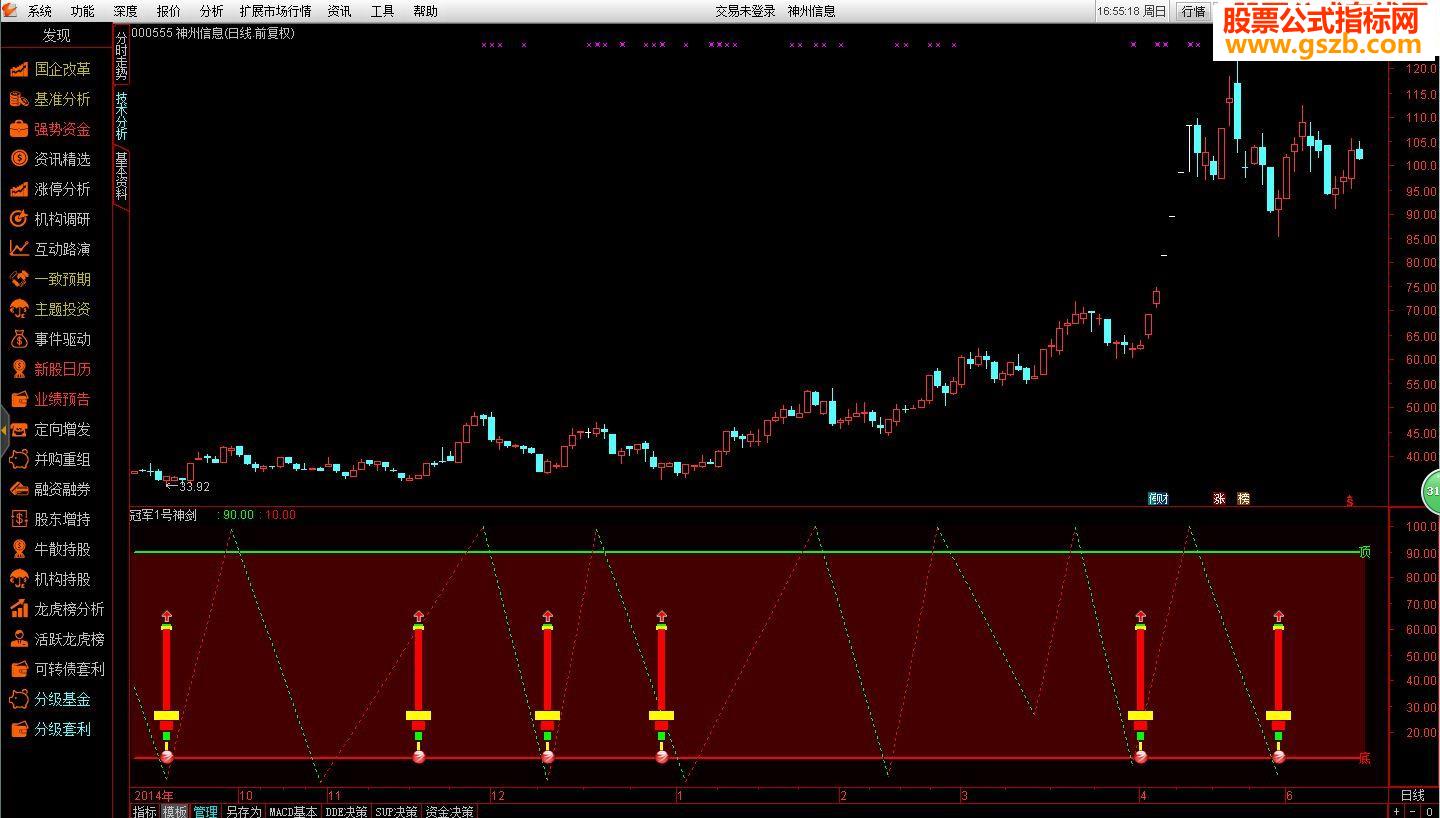
Task: Click the 行情 button at top right
Action: [x=1193, y=11]
